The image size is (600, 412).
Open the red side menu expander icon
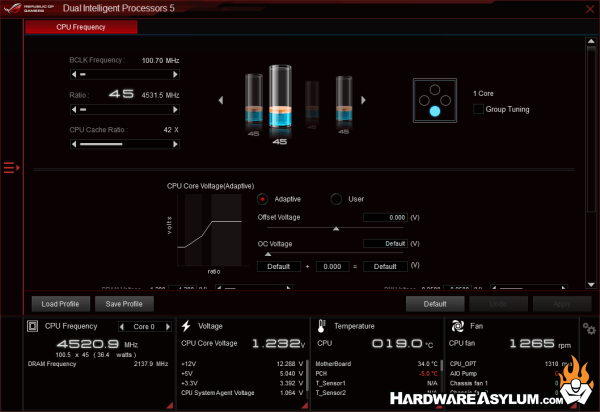[11, 168]
